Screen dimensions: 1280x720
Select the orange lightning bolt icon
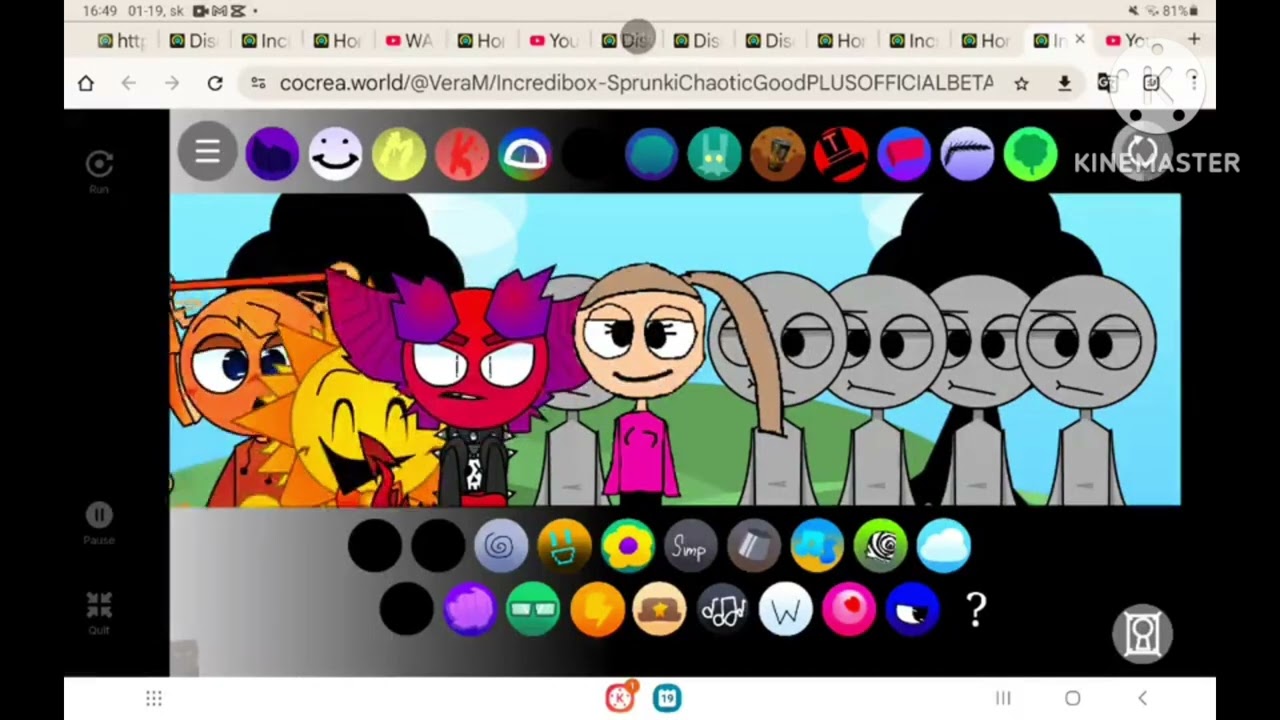coord(597,609)
